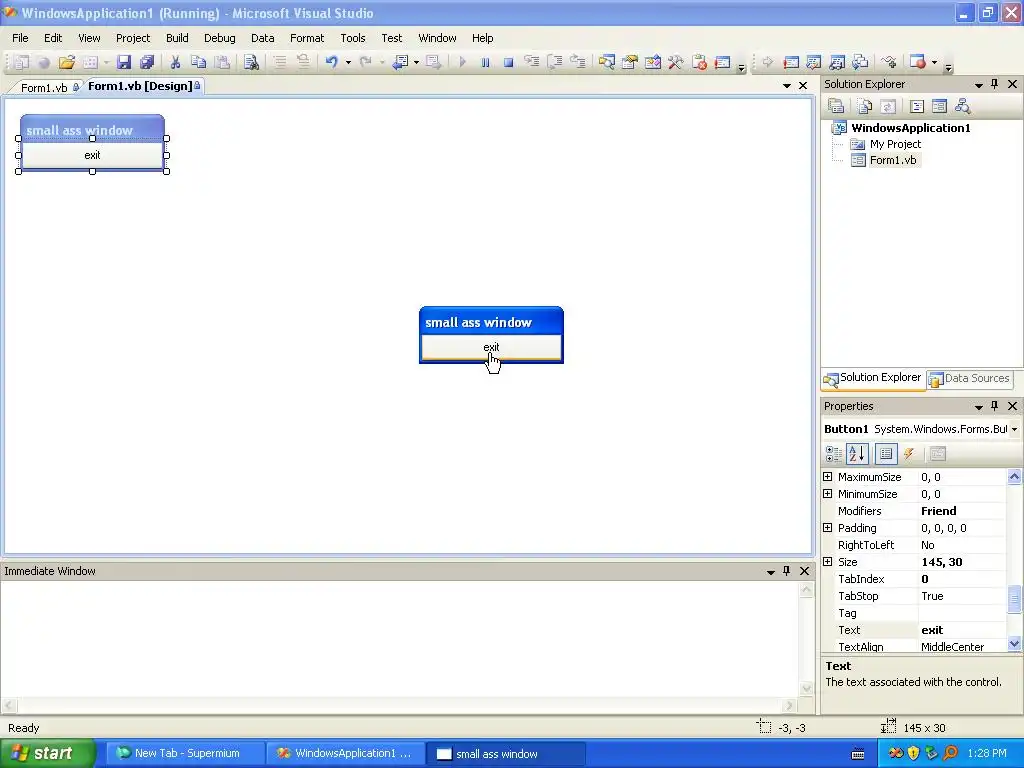Click the Breakpoints window icon with dropdown
The width and height of the screenshot is (1024, 768).
(x=918, y=63)
